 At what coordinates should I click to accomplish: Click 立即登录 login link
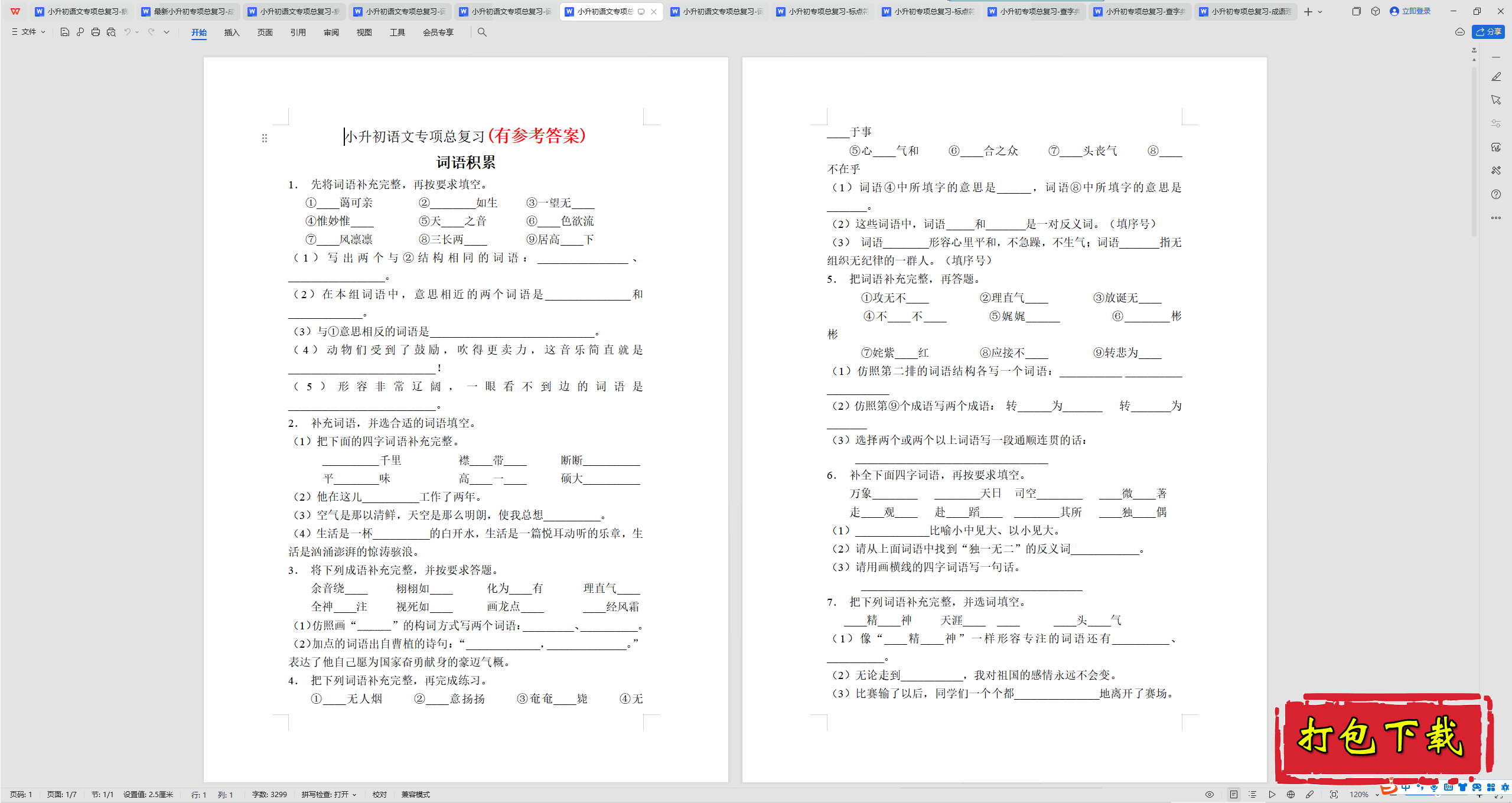[1410, 11]
